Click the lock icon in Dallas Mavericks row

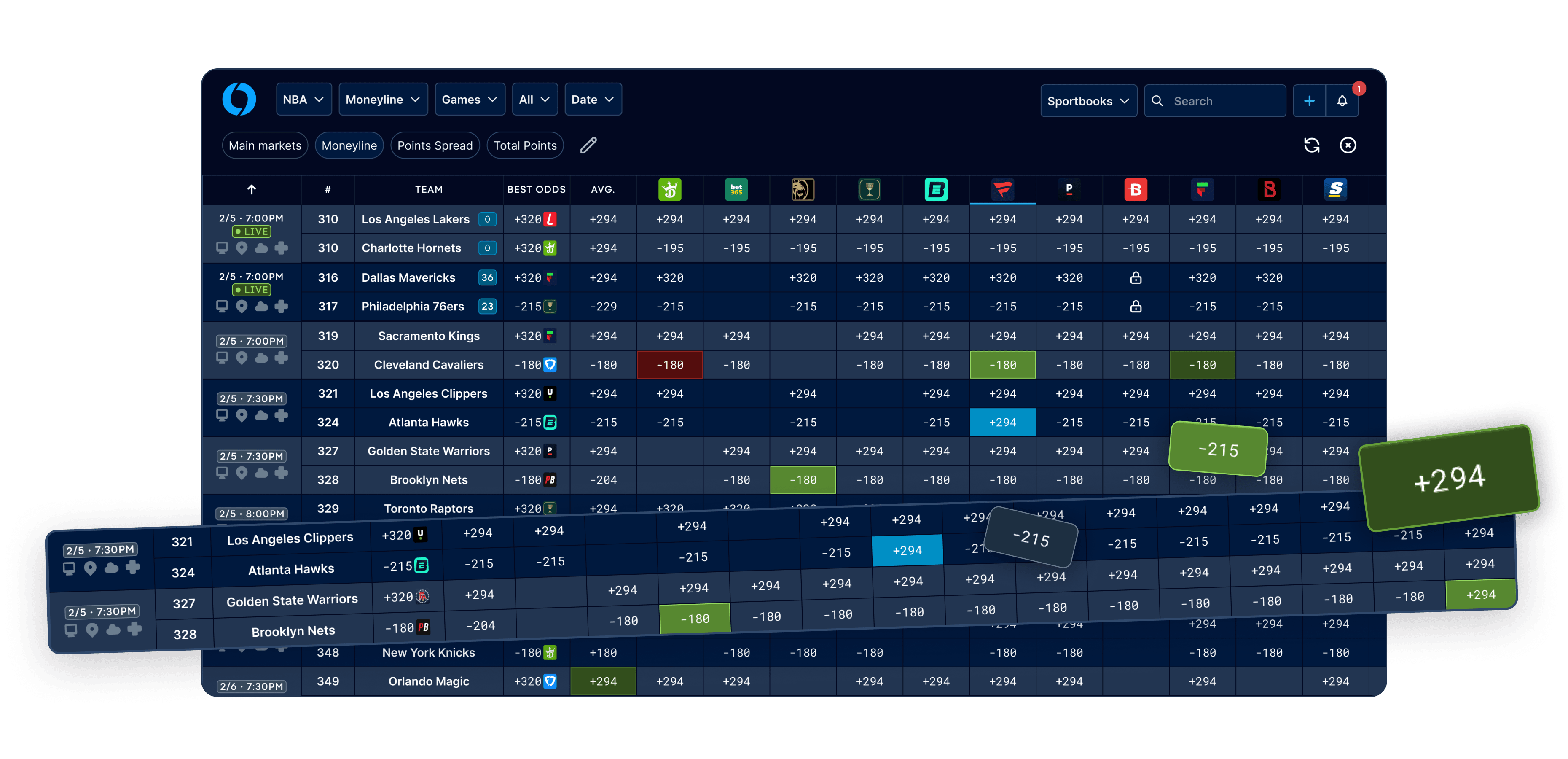[1135, 277]
